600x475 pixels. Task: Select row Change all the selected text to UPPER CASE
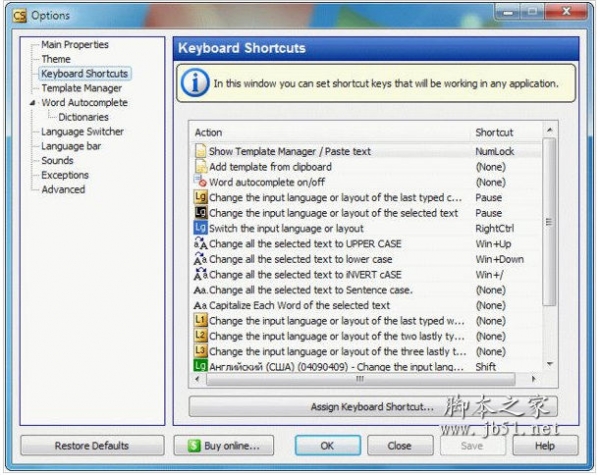click(x=366, y=244)
